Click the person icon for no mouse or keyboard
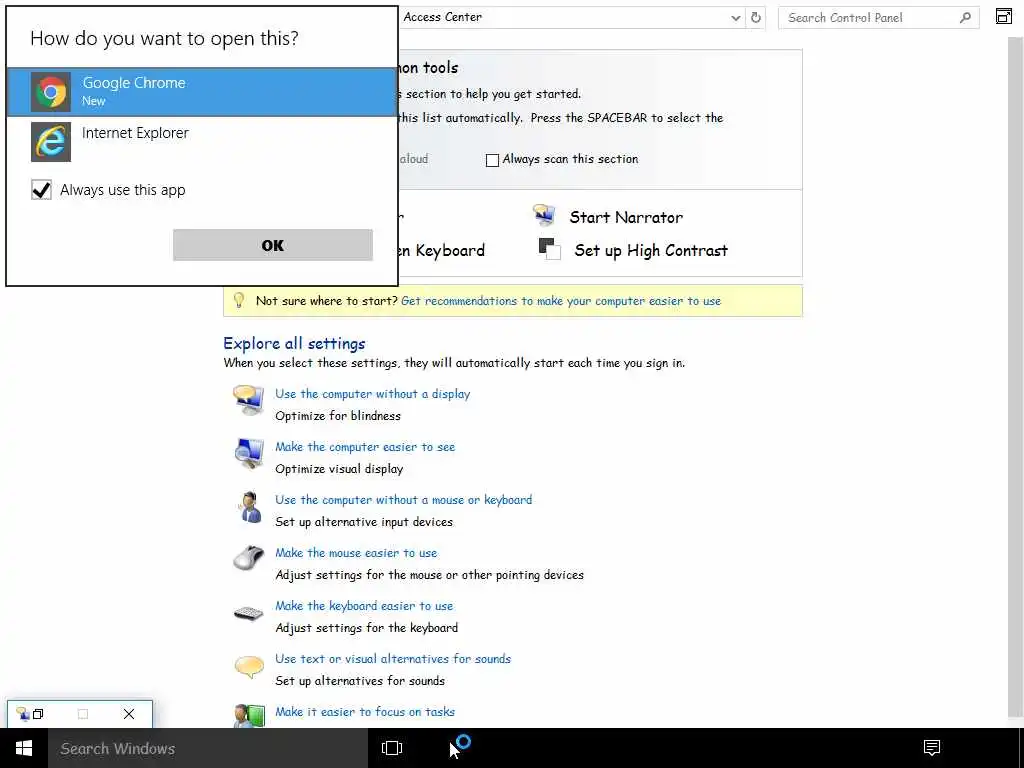Screen dimensions: 1024x768 point(249,507)
